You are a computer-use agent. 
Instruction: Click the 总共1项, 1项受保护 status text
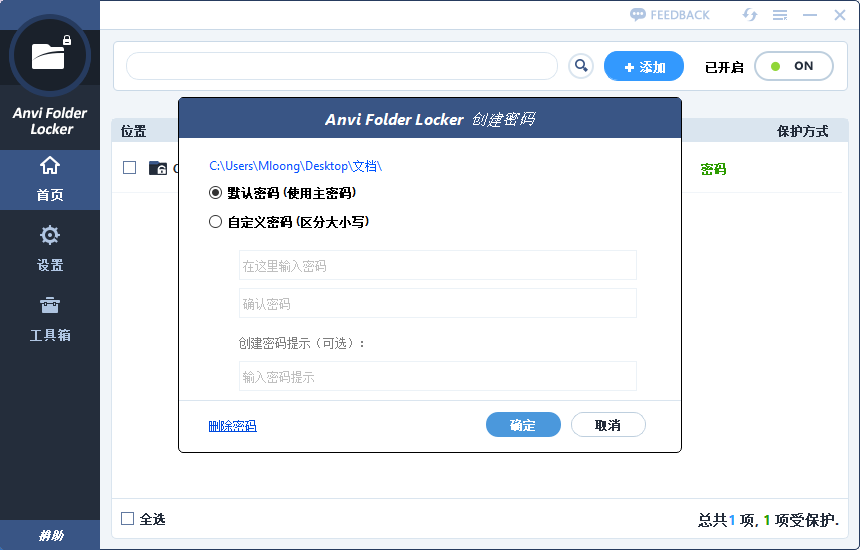tap(768, 519)
